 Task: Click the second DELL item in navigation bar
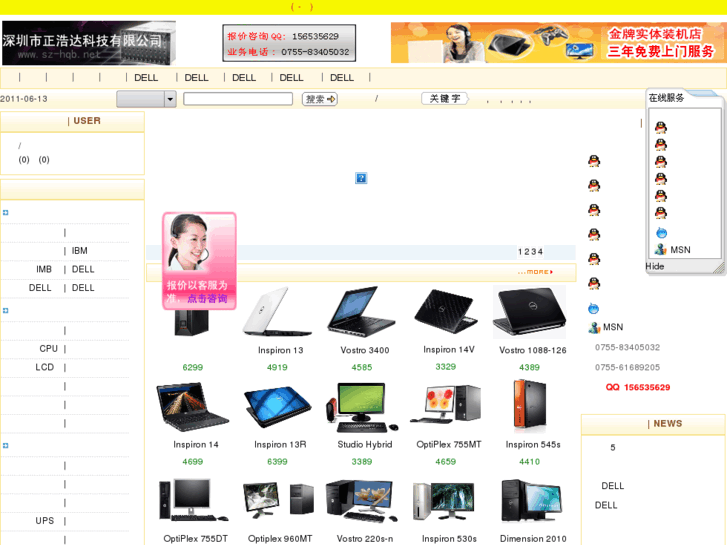pyautogui.click(x=196, y=77)
